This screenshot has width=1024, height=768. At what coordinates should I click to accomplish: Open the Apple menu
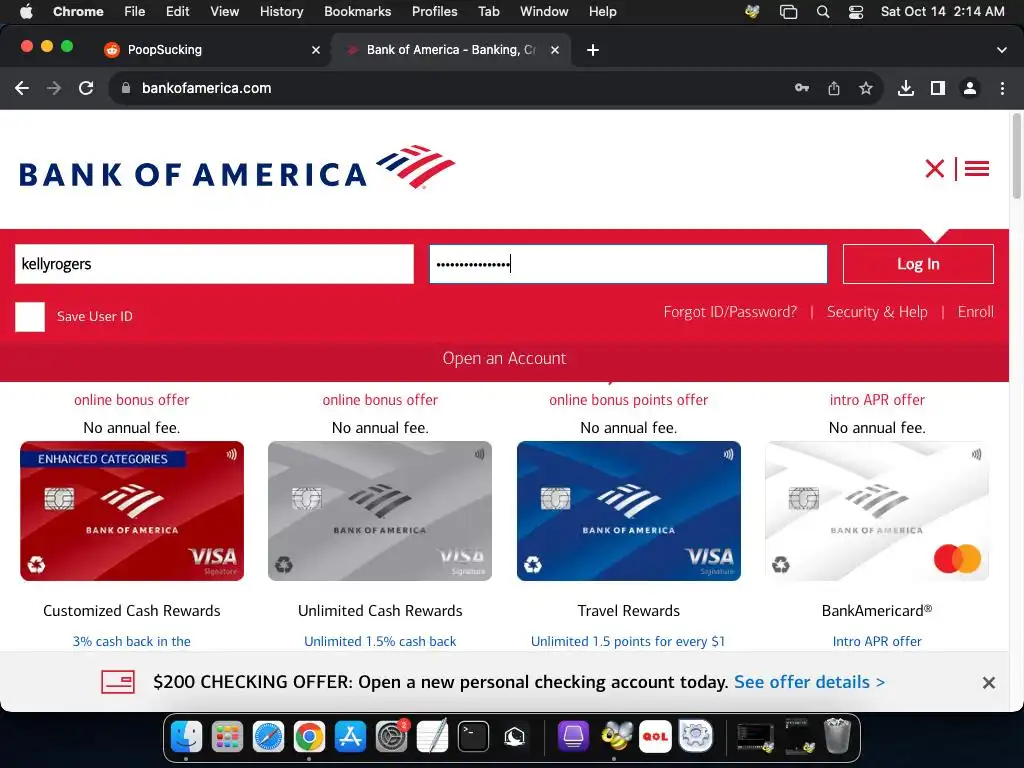pos(26,12)
